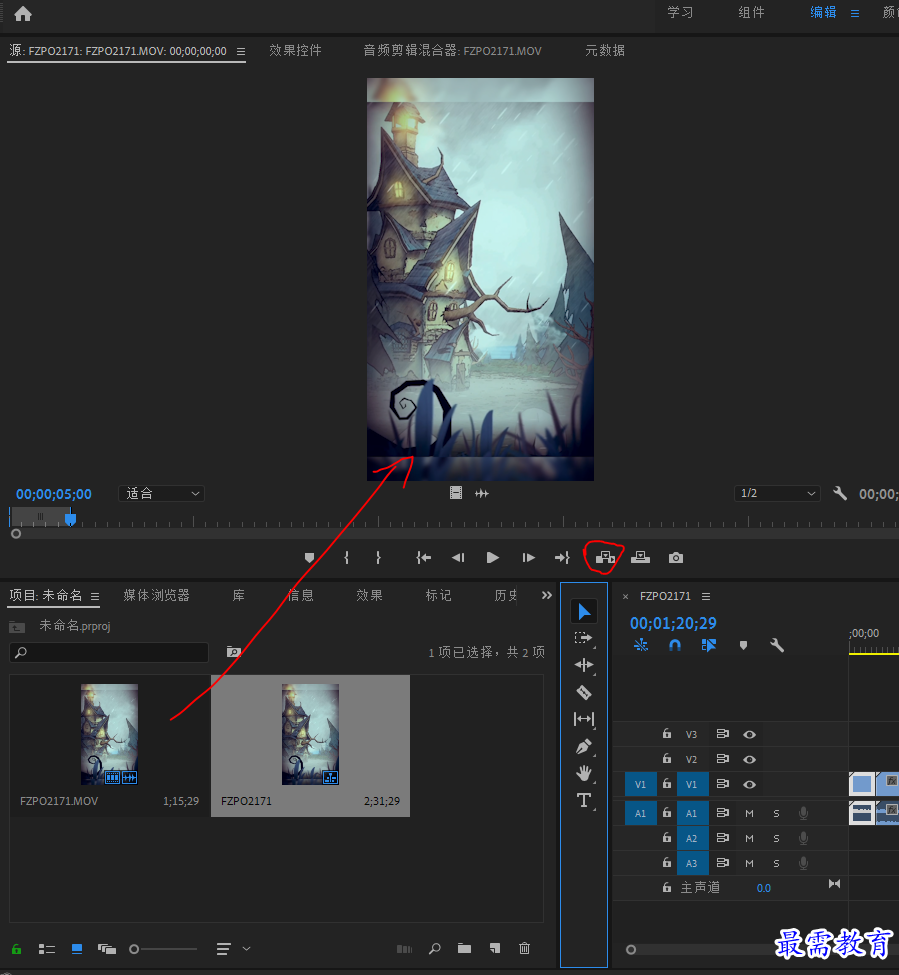Open the 媒体浏览器 tab
This screenshot has width=899, height=975.
tap(156, 595)
